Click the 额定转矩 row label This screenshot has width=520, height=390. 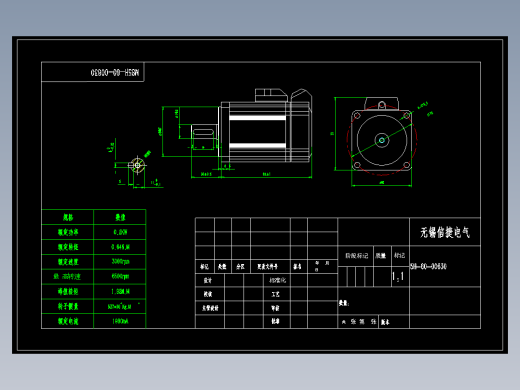coord(68,247)
